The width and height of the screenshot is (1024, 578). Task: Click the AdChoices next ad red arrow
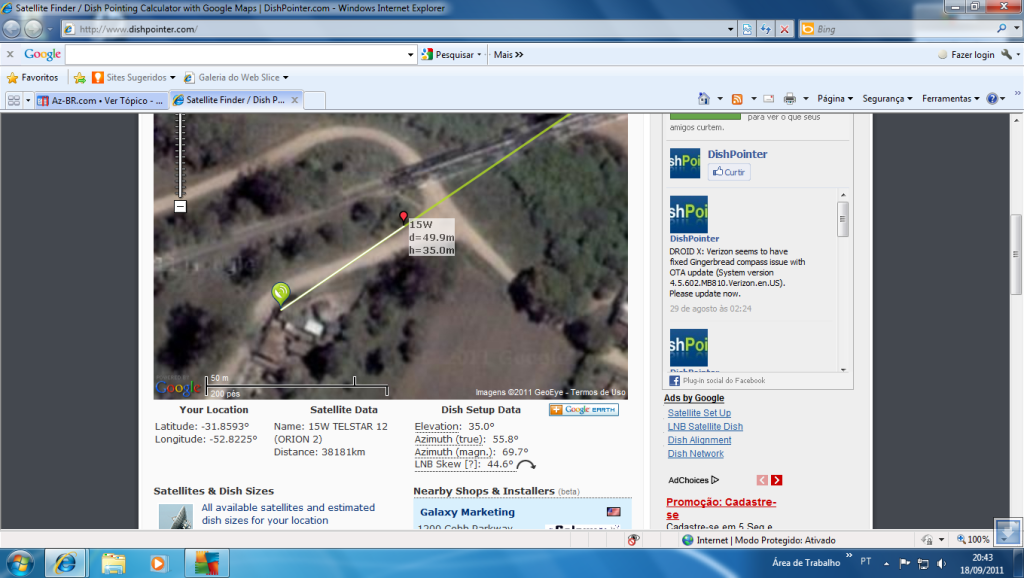[776, 480]
